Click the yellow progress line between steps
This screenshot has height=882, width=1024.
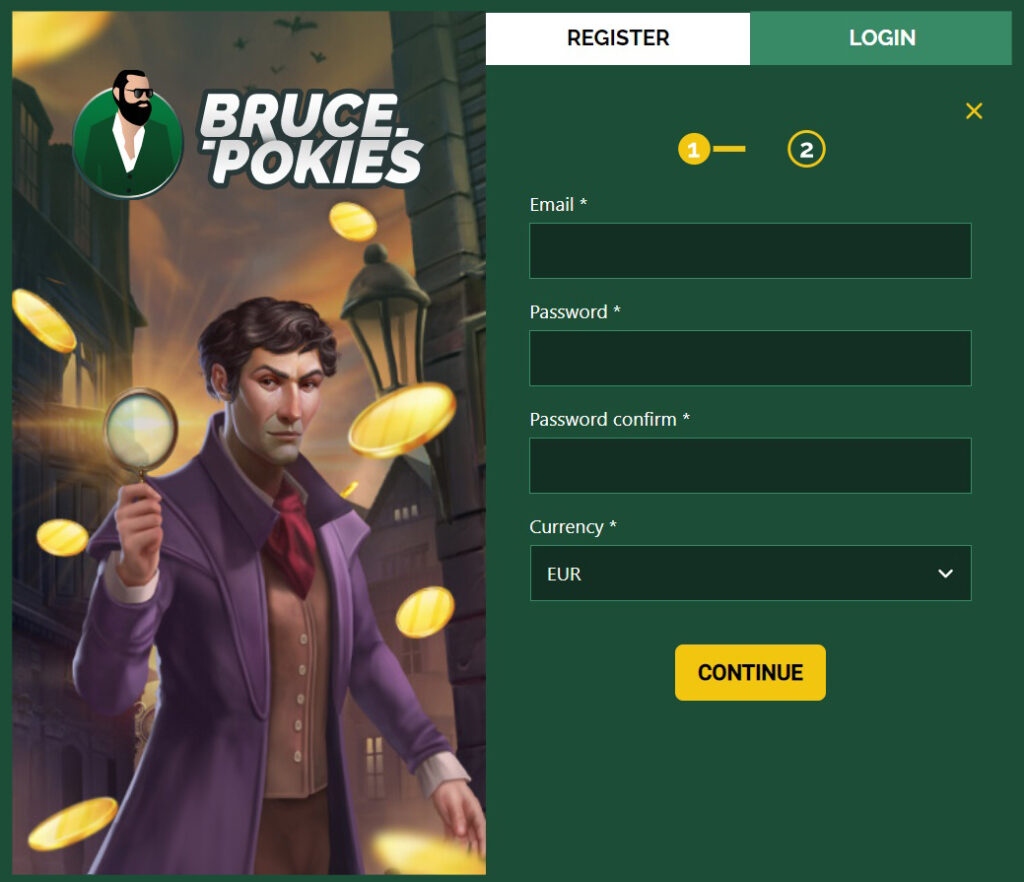point(729,150)
